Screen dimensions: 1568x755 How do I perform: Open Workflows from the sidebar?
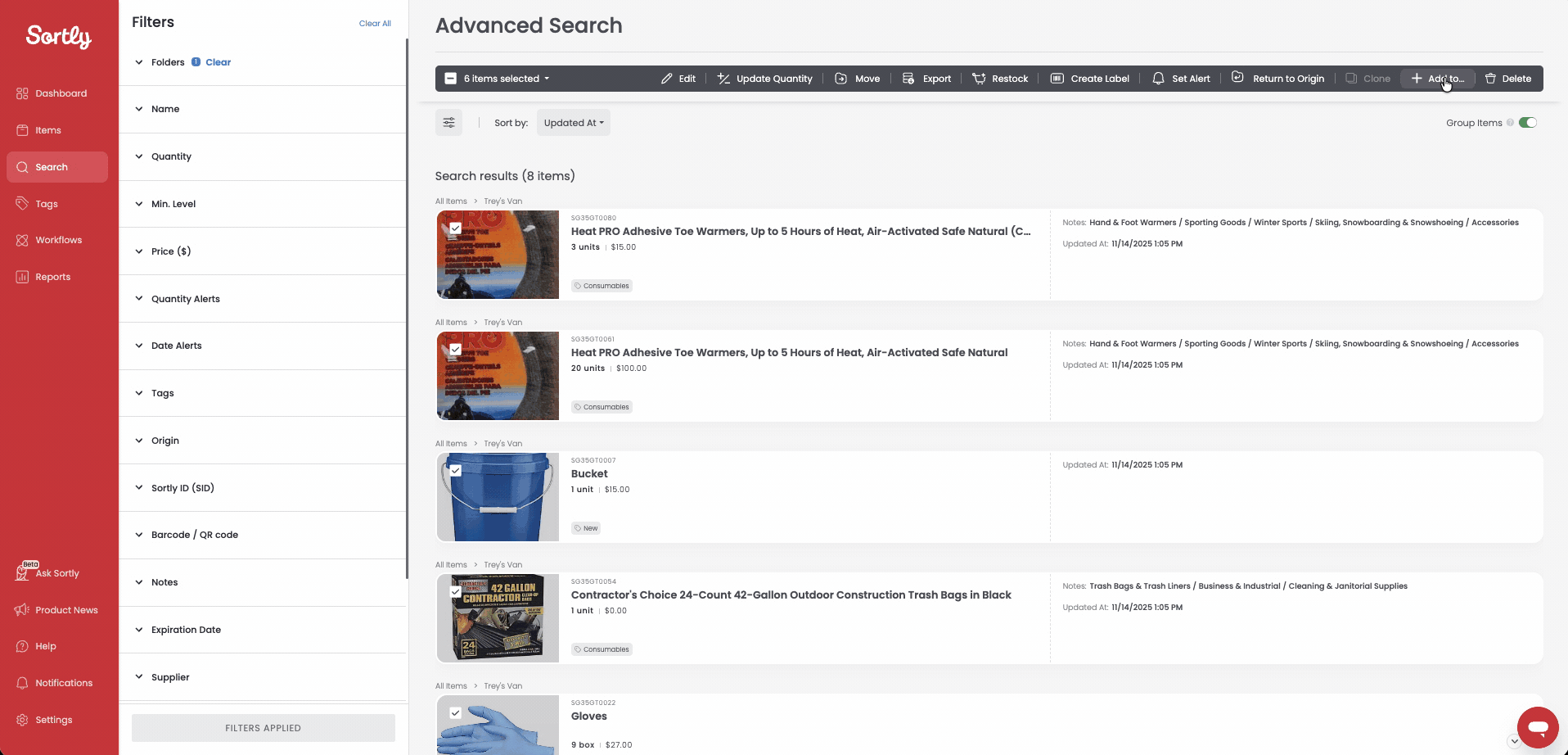pyautogui.click(x=58, y=240)
